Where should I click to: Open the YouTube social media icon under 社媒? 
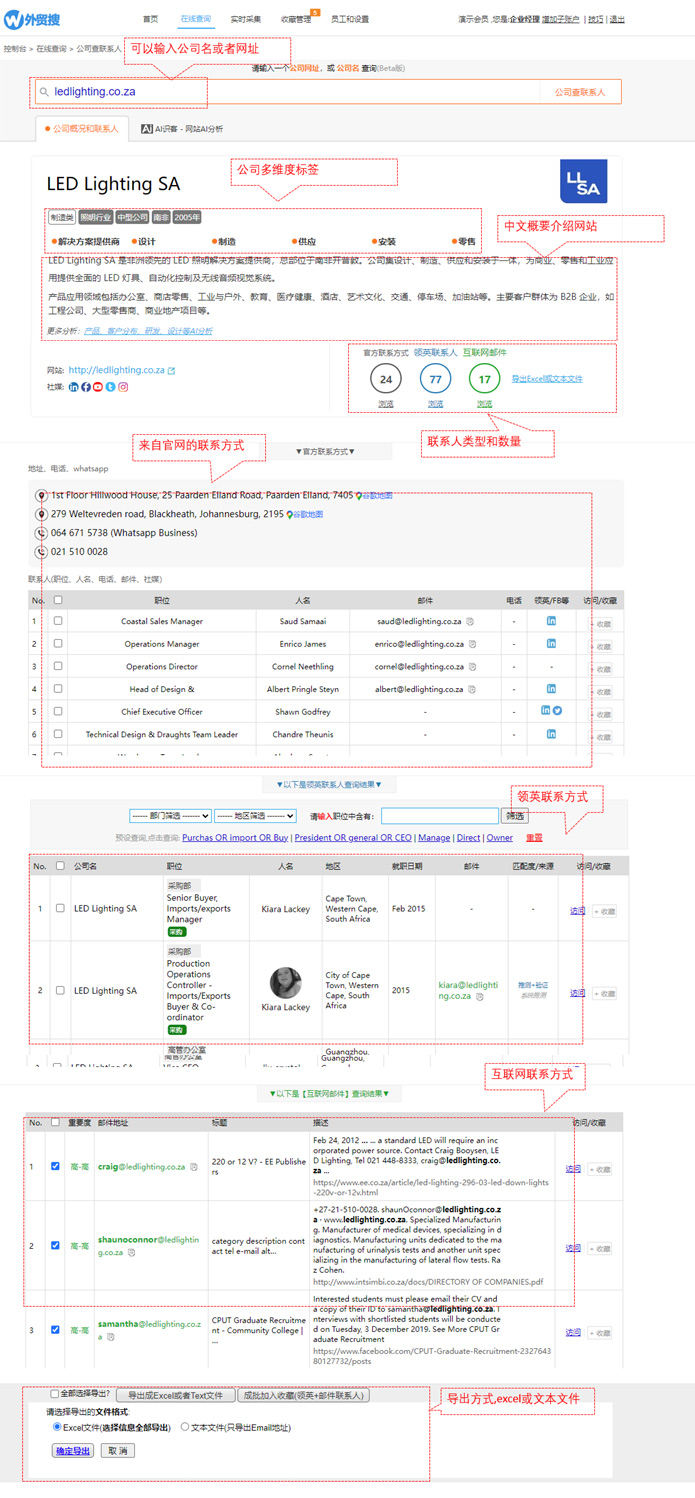98,387
